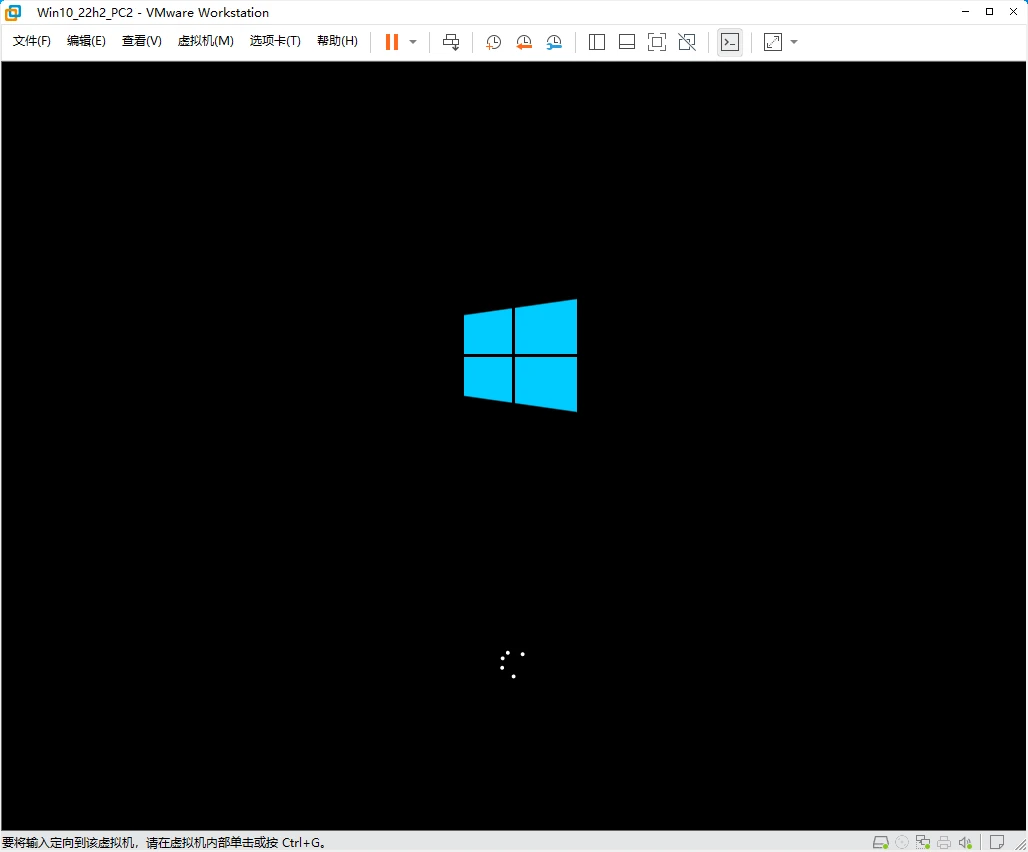Viewport: 1028px width, 852px height.
Task: Maximize the VMware Workstation window
Action: coord(989,12)
